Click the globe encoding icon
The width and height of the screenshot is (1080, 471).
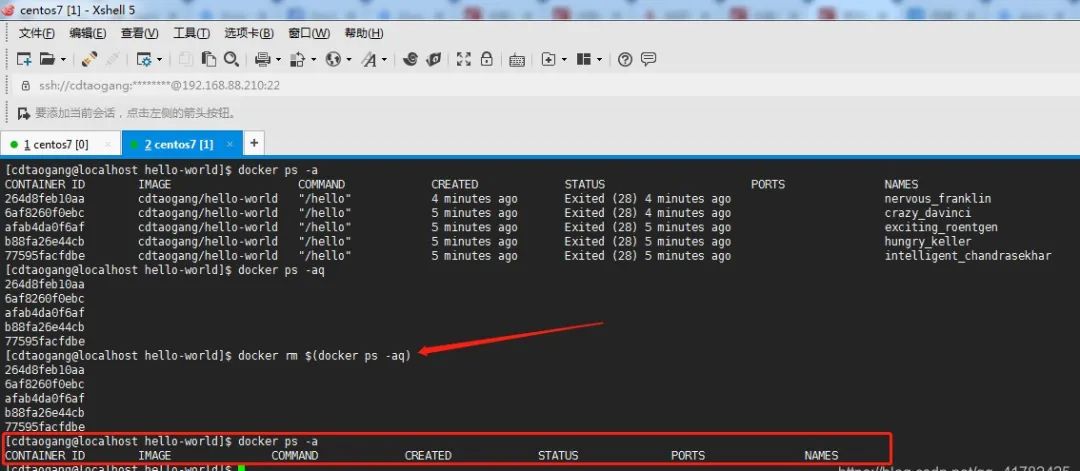point(333,59)
